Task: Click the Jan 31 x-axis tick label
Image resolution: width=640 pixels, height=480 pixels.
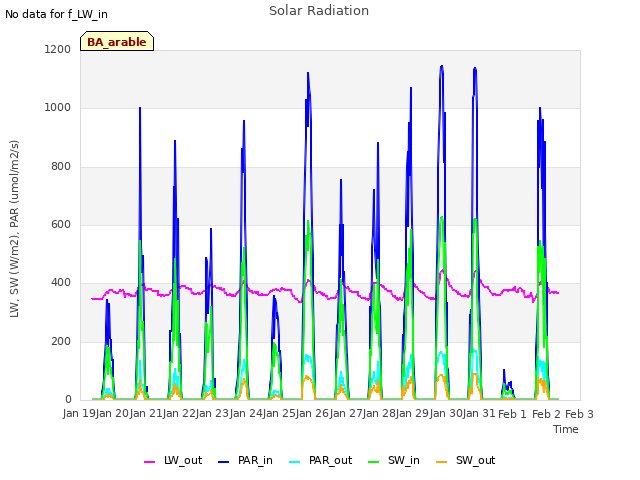Action: coord(479,414)
